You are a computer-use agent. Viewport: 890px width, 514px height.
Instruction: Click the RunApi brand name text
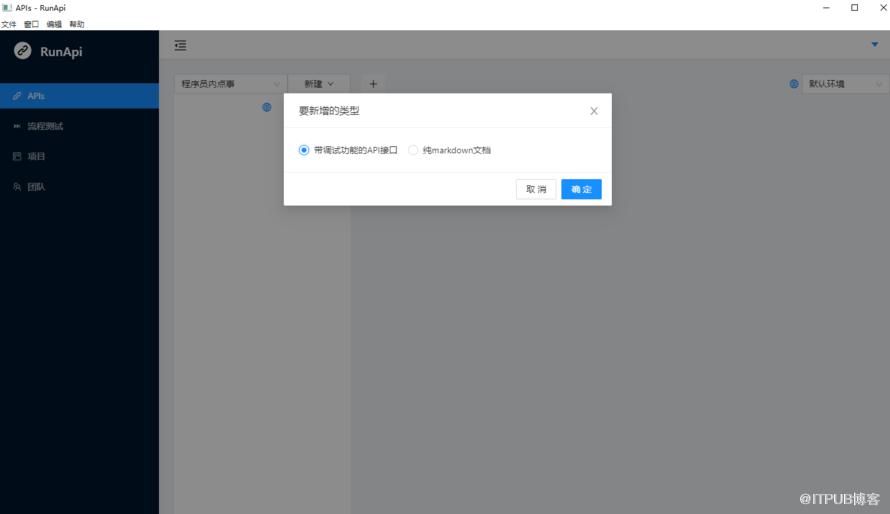(61, 52)
